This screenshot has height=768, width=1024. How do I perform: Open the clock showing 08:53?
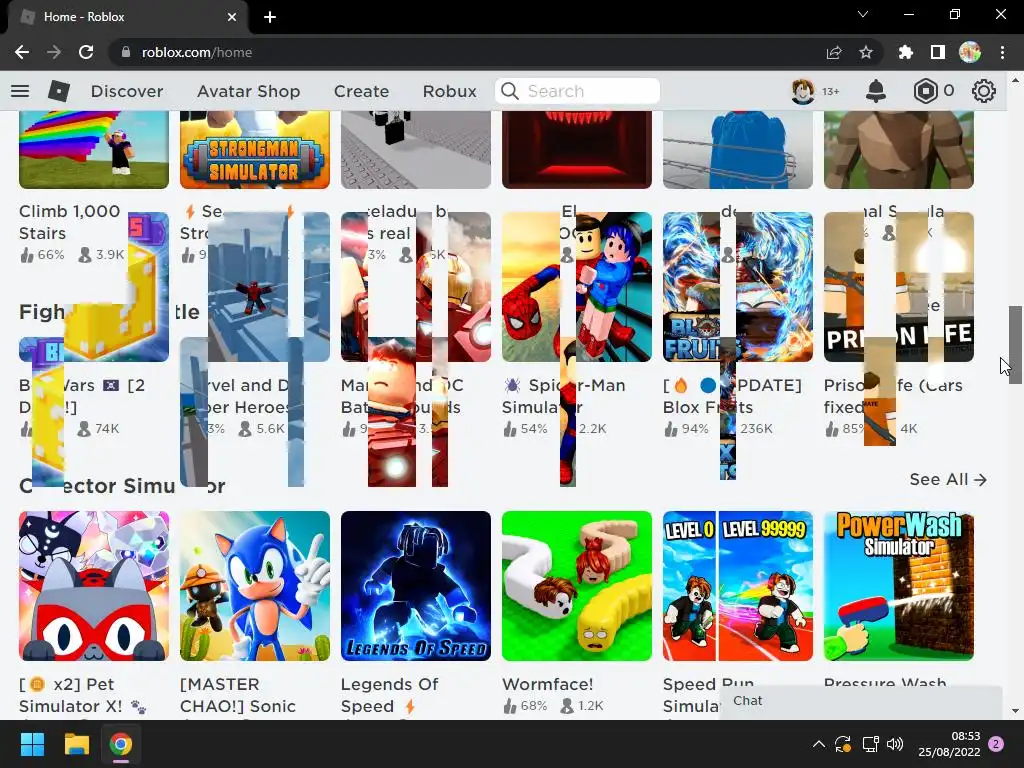click(x=949, y=744)
